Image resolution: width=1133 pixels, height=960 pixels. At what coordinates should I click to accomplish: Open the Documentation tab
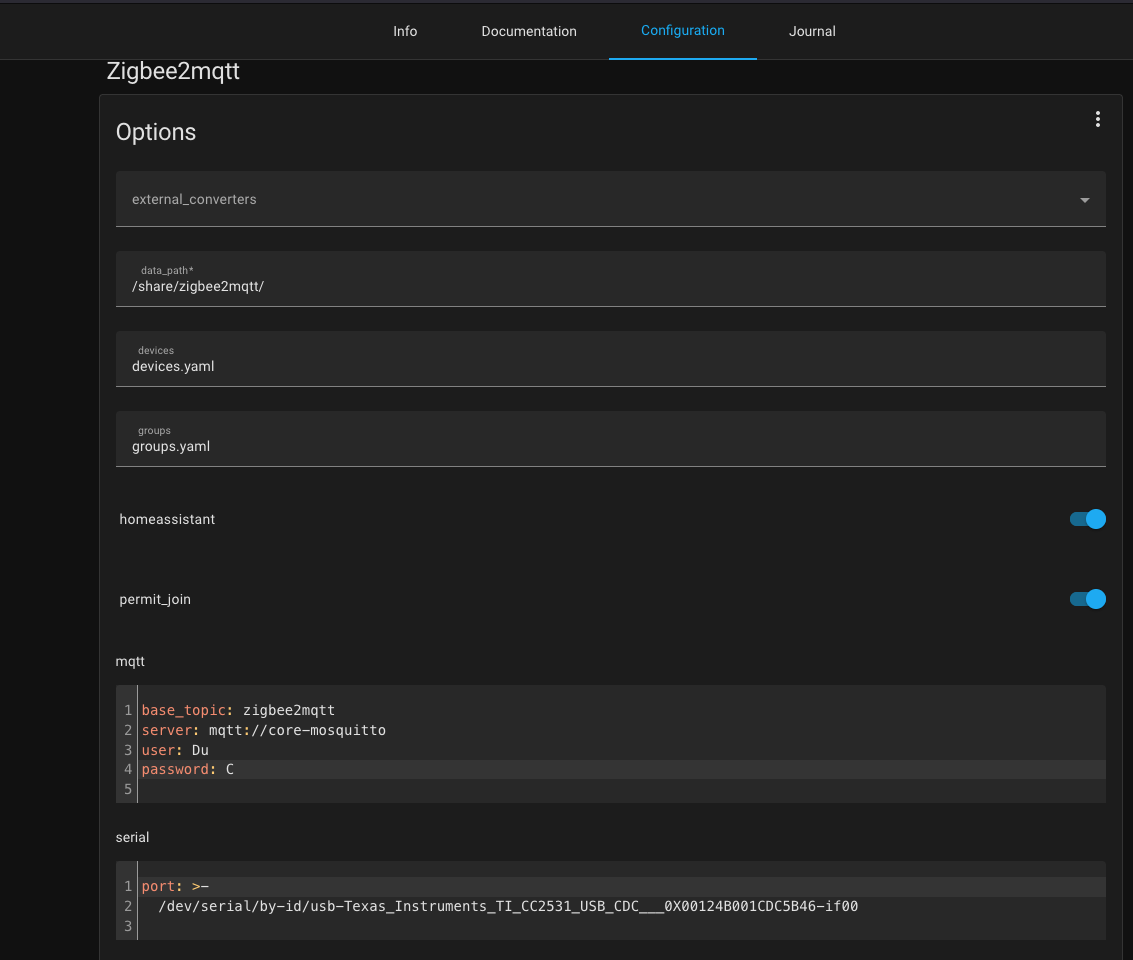coord(529,31)
